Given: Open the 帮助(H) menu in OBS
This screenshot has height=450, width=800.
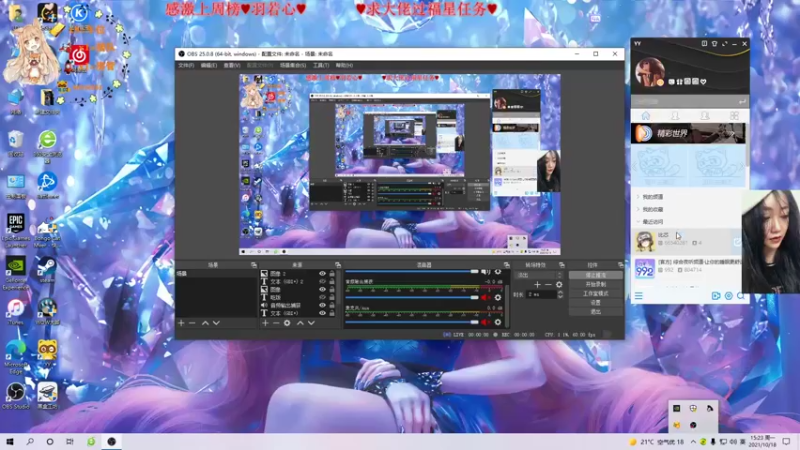Looking at the screenshot, I should (344, 65).
